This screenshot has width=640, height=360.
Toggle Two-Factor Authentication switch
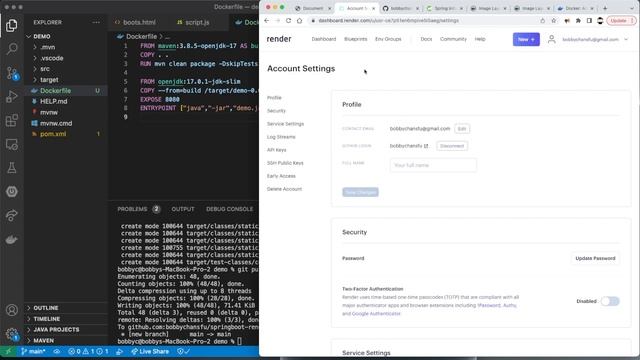point(610,301)
